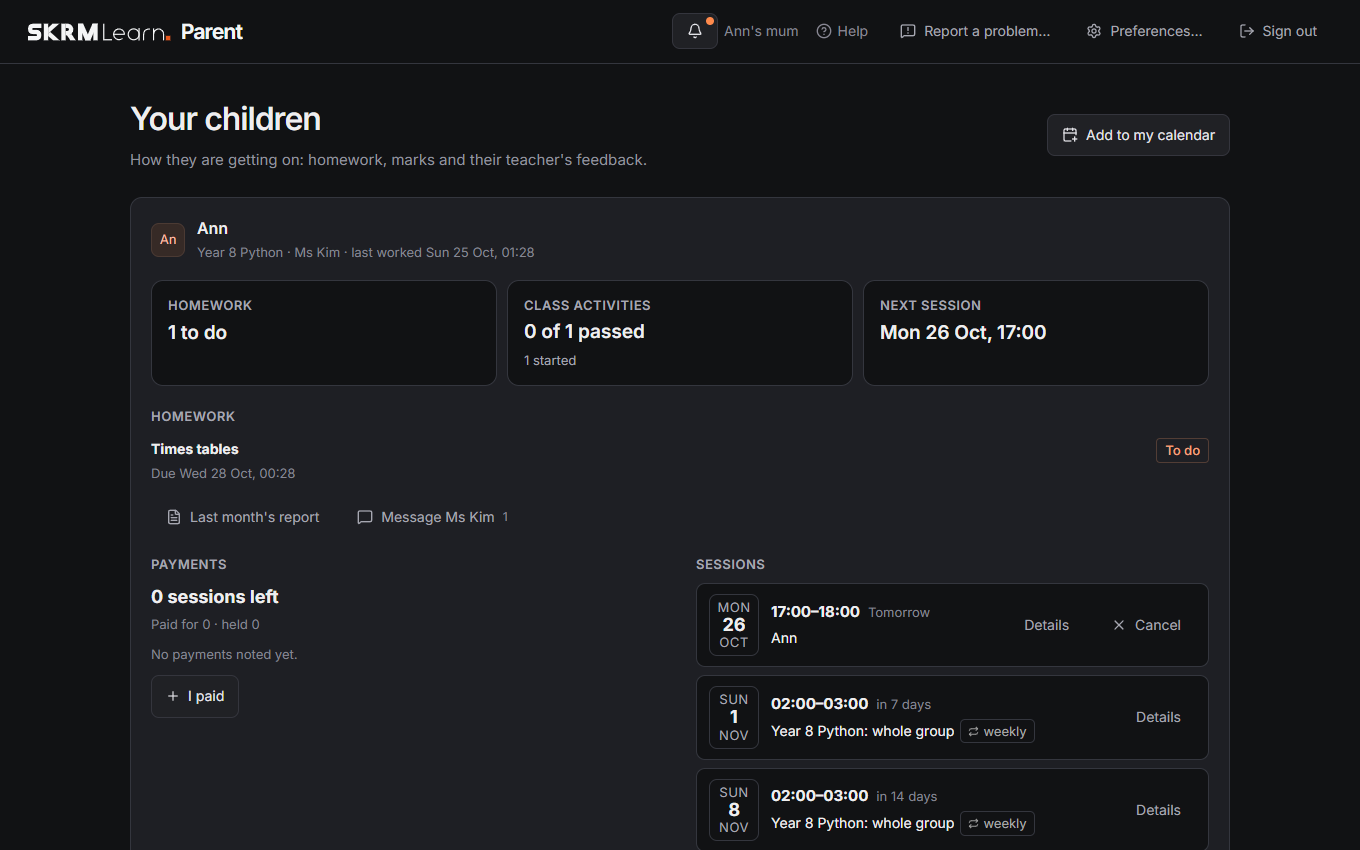Click the Paid for 0 · held 0 text
Image resolution: width=1360 pixels, height=850 pixels.
click(x=205, y=625)
